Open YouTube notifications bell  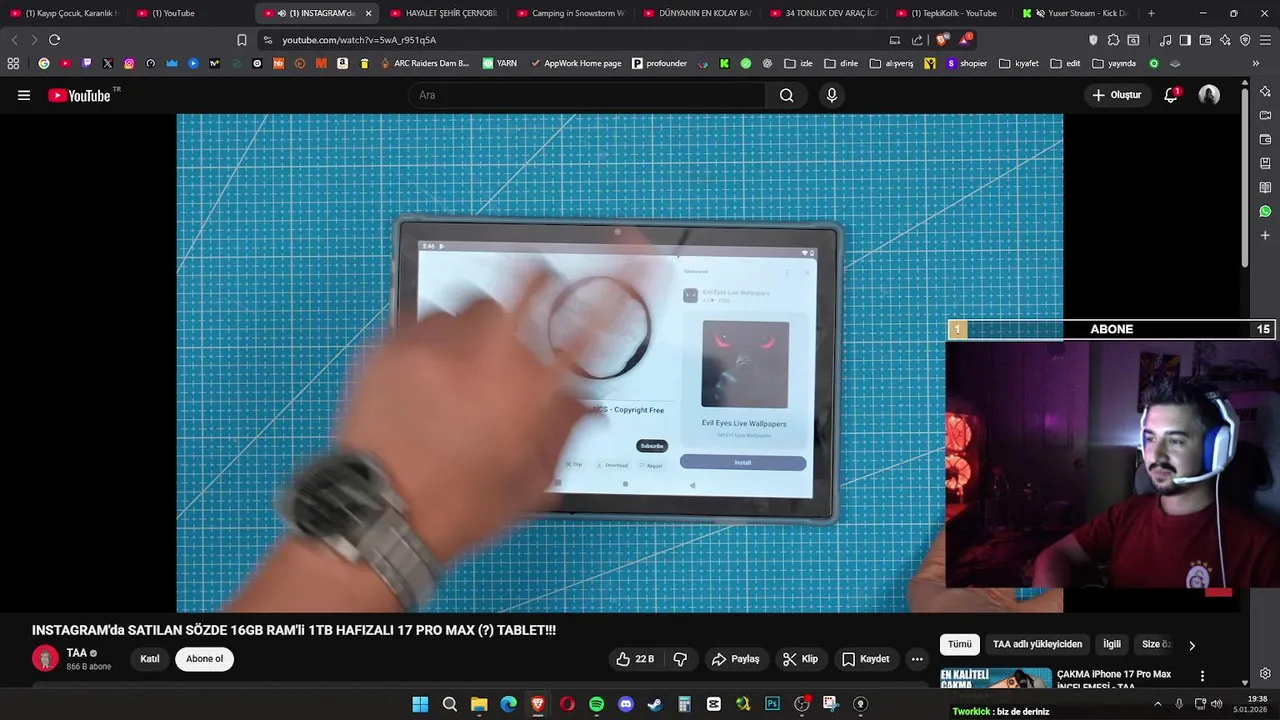pyautogui.click(x=1170, y=95)
